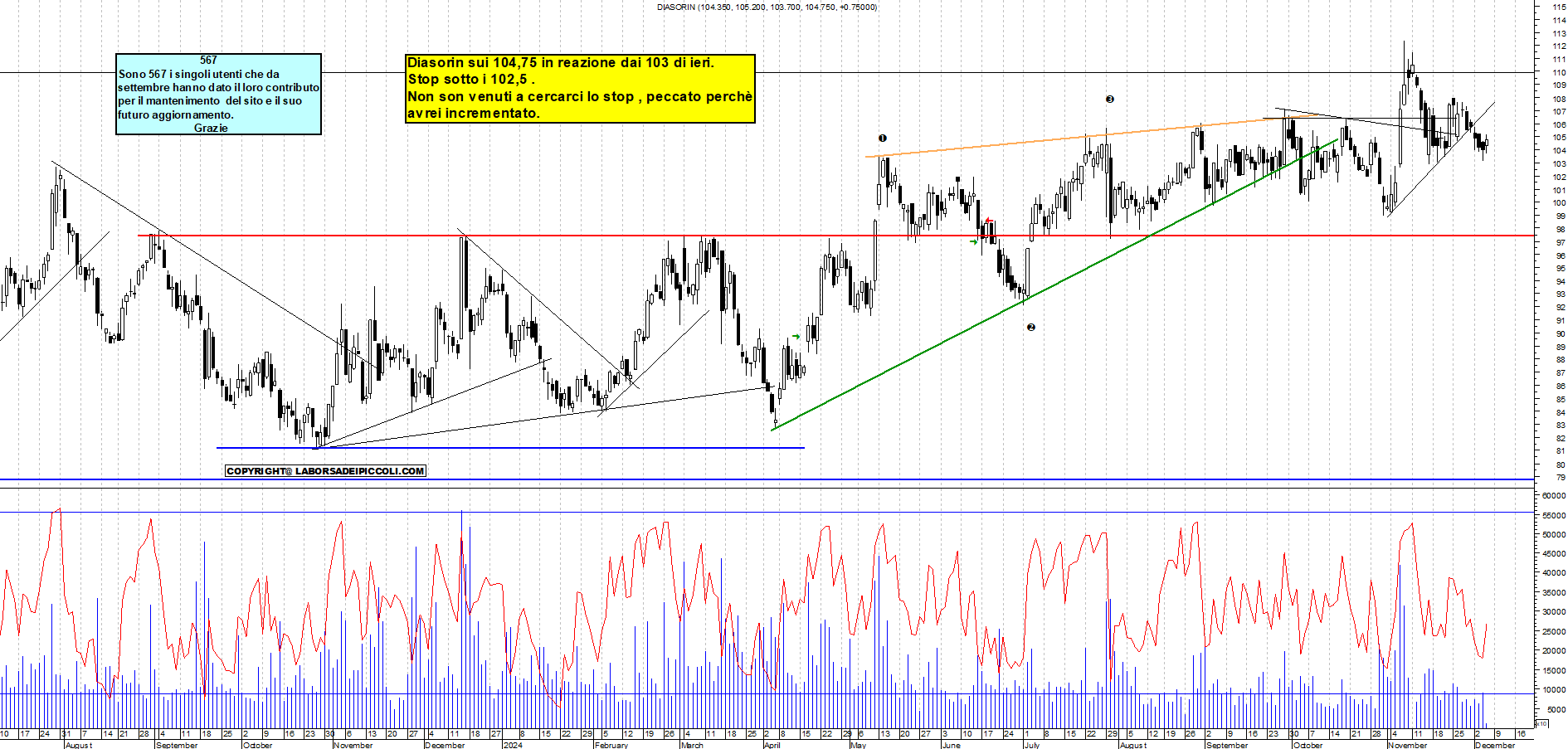The width and height of the screenshot is (1568, 749).
Task: Click price axis value 81
Action: pyautogui.click(x=1561, y=451)
